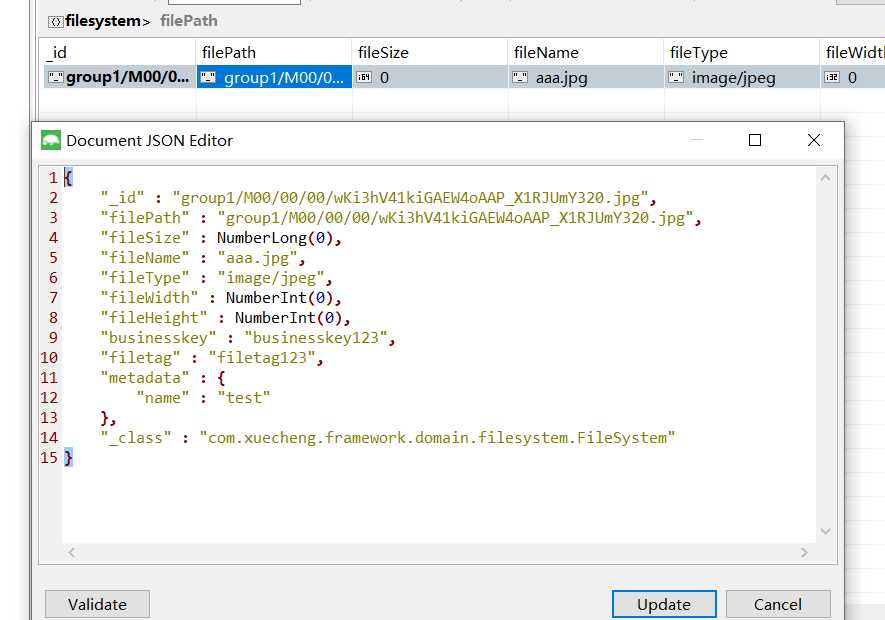Click the "aaa.jpg" value in JSON editor
Image resolution: width=885 pixels, height=620 pixels.
[257, 258]
